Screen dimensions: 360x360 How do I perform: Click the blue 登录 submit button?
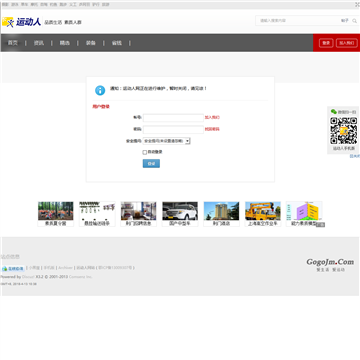151,163
